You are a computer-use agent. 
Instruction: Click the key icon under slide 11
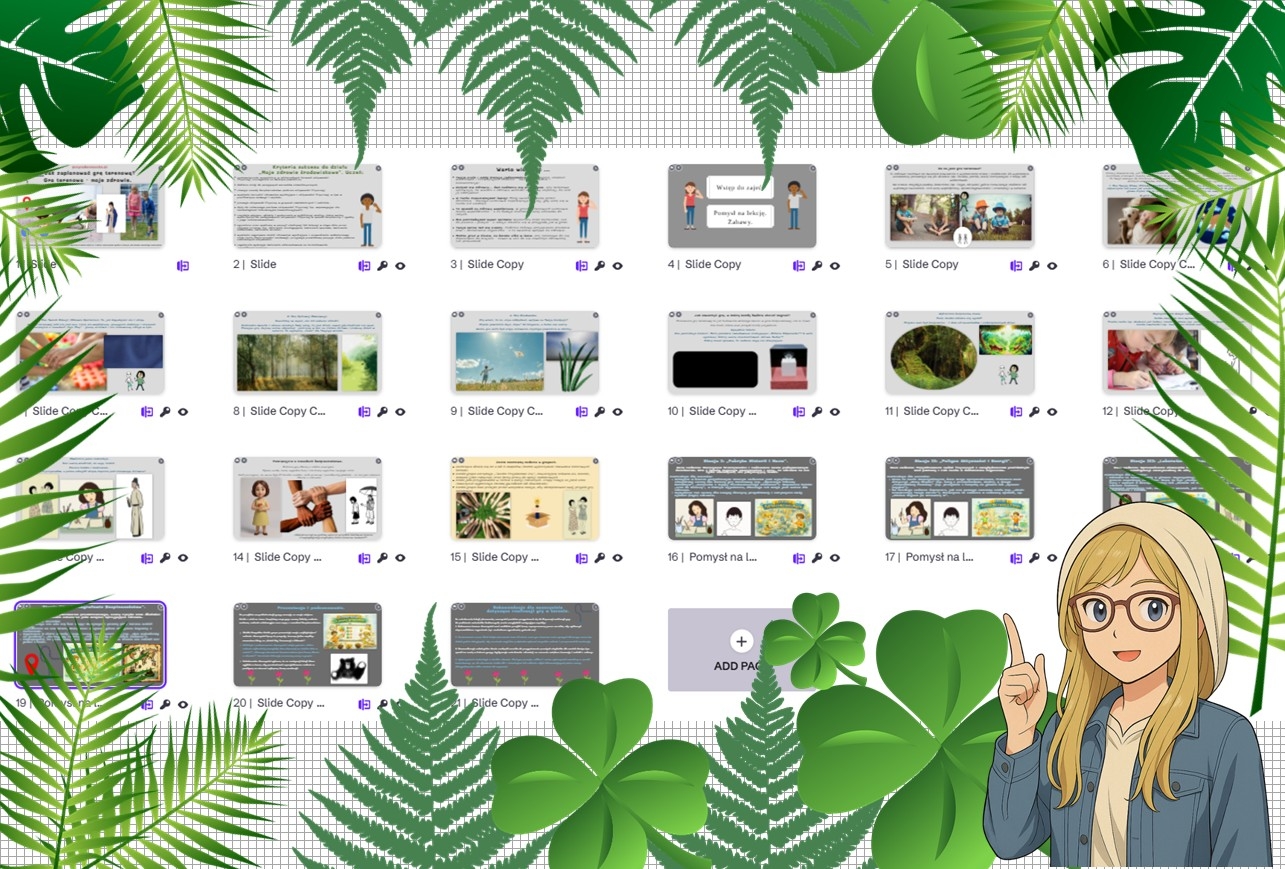pos(1035,412)
